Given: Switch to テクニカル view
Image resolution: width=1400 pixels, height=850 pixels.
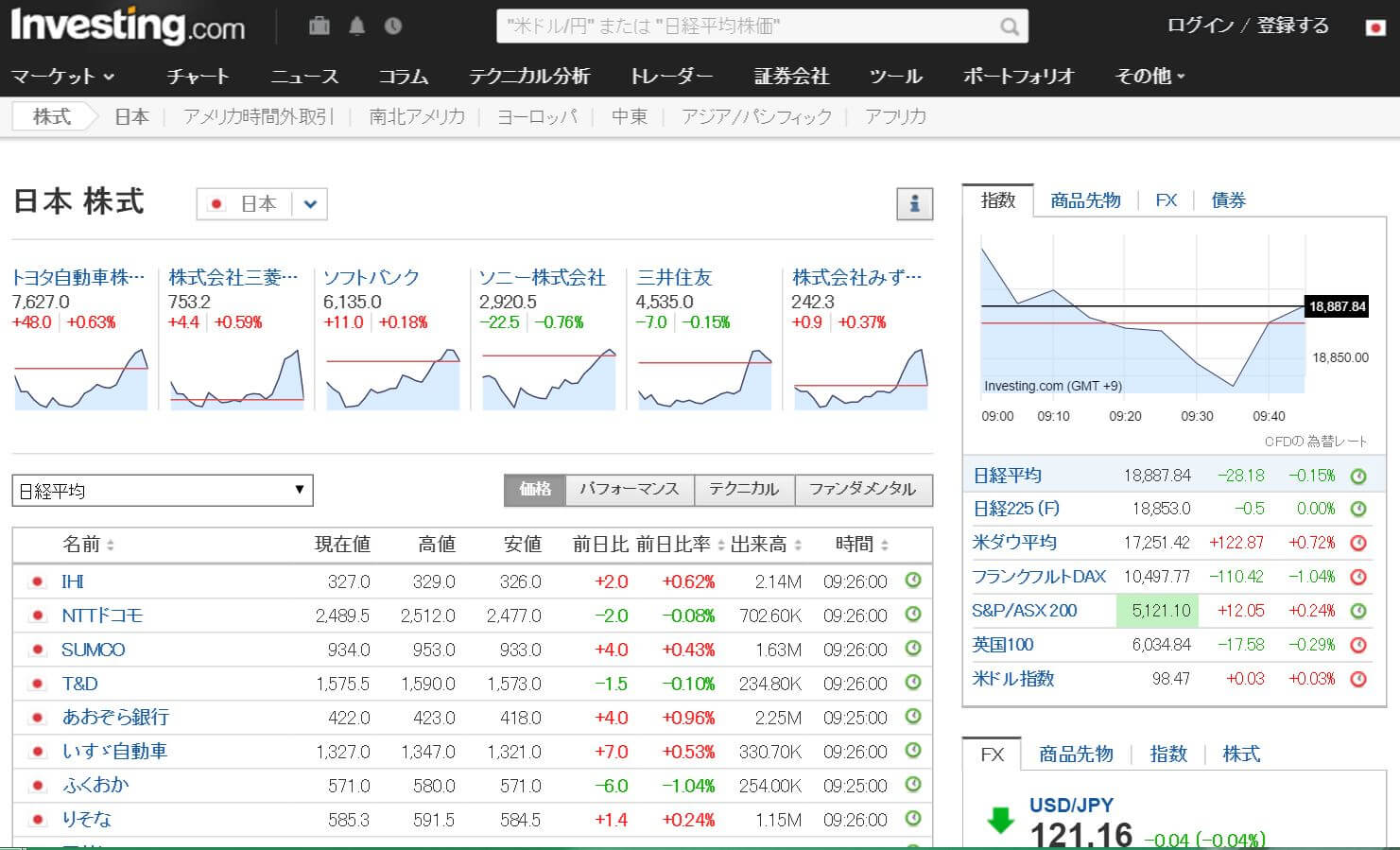Looking at the screenshot, I should click(744, 489).
